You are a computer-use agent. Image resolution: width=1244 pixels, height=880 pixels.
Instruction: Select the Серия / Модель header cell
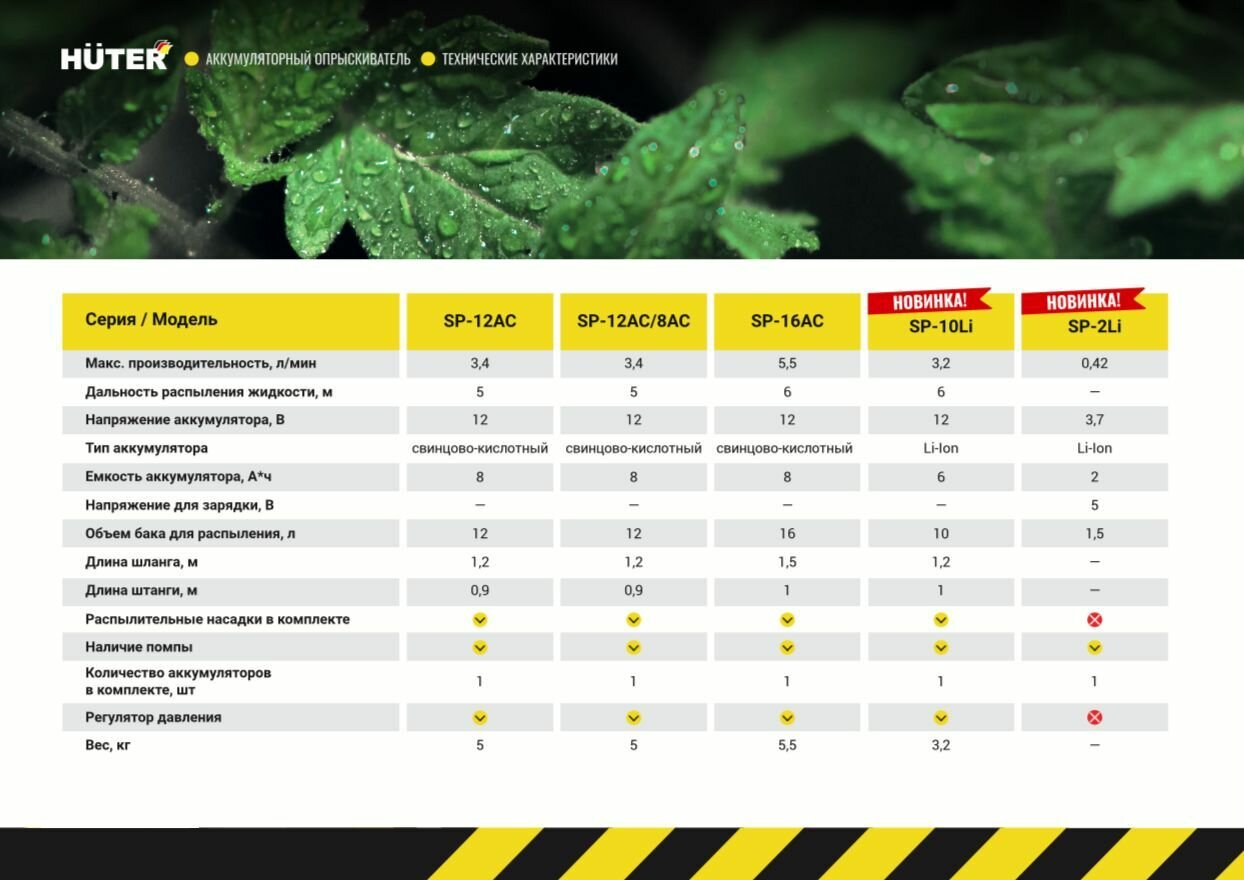[x=231, y=321]
